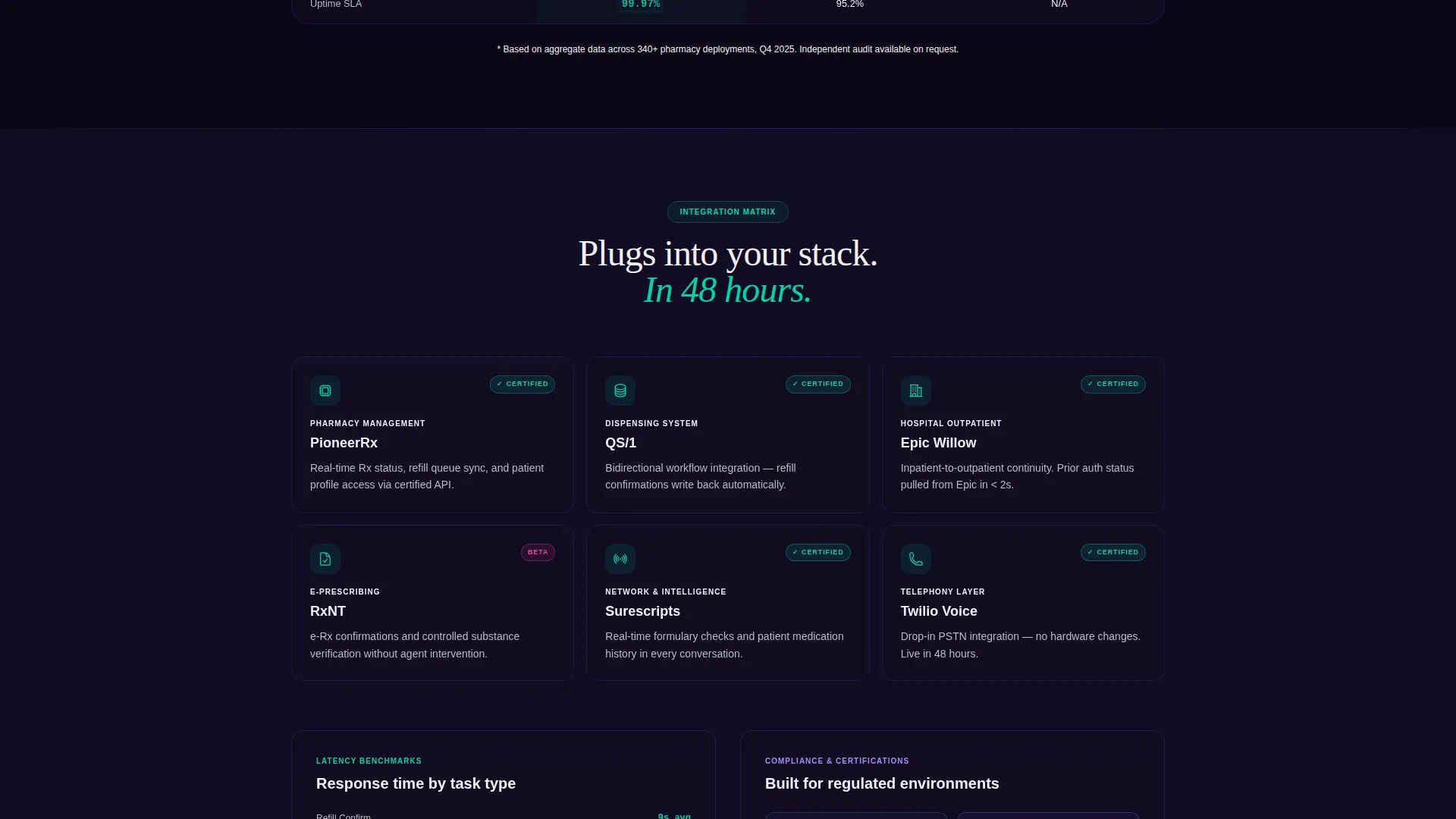Viewport: 1456px width, 819px height.
Task: Click the QS/1 bidirectional workflow description
Action: click(701, 476)
